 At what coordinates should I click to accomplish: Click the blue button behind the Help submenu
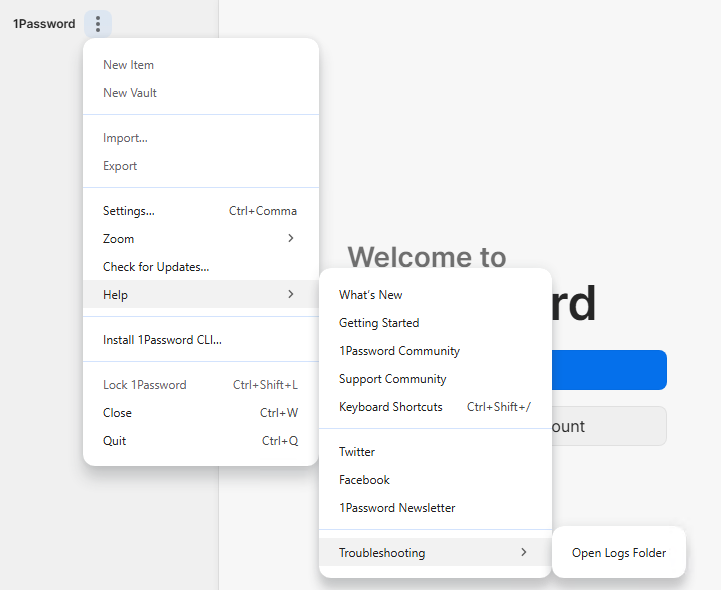tap(609, 370)
